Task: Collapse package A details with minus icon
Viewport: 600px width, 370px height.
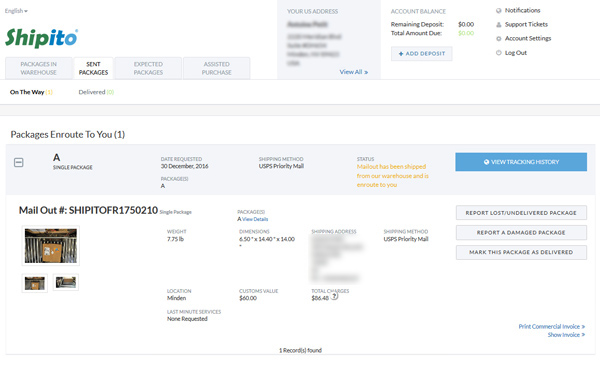Action: (x=19, y=163)
